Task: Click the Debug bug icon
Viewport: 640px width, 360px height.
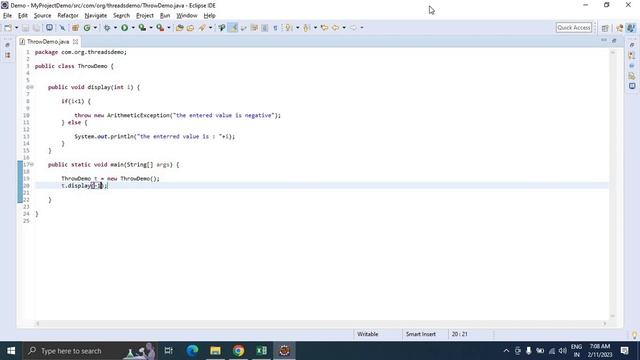Action: 107,28
